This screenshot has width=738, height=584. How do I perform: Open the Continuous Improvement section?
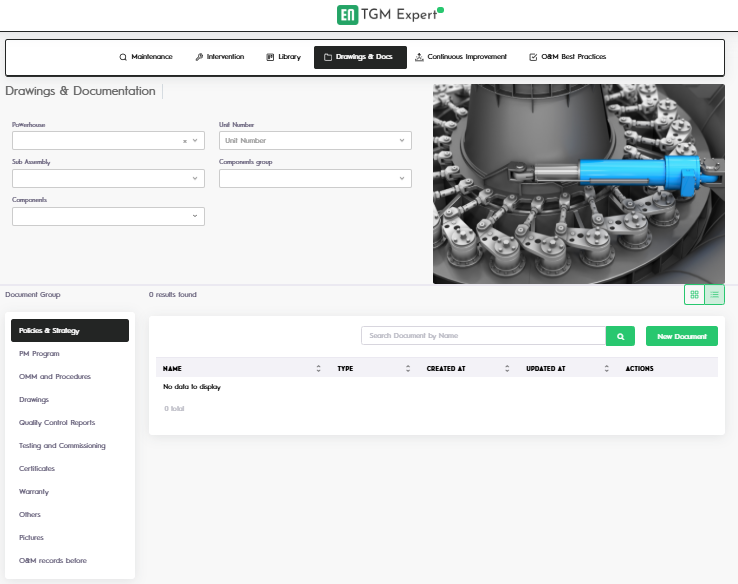460,57
